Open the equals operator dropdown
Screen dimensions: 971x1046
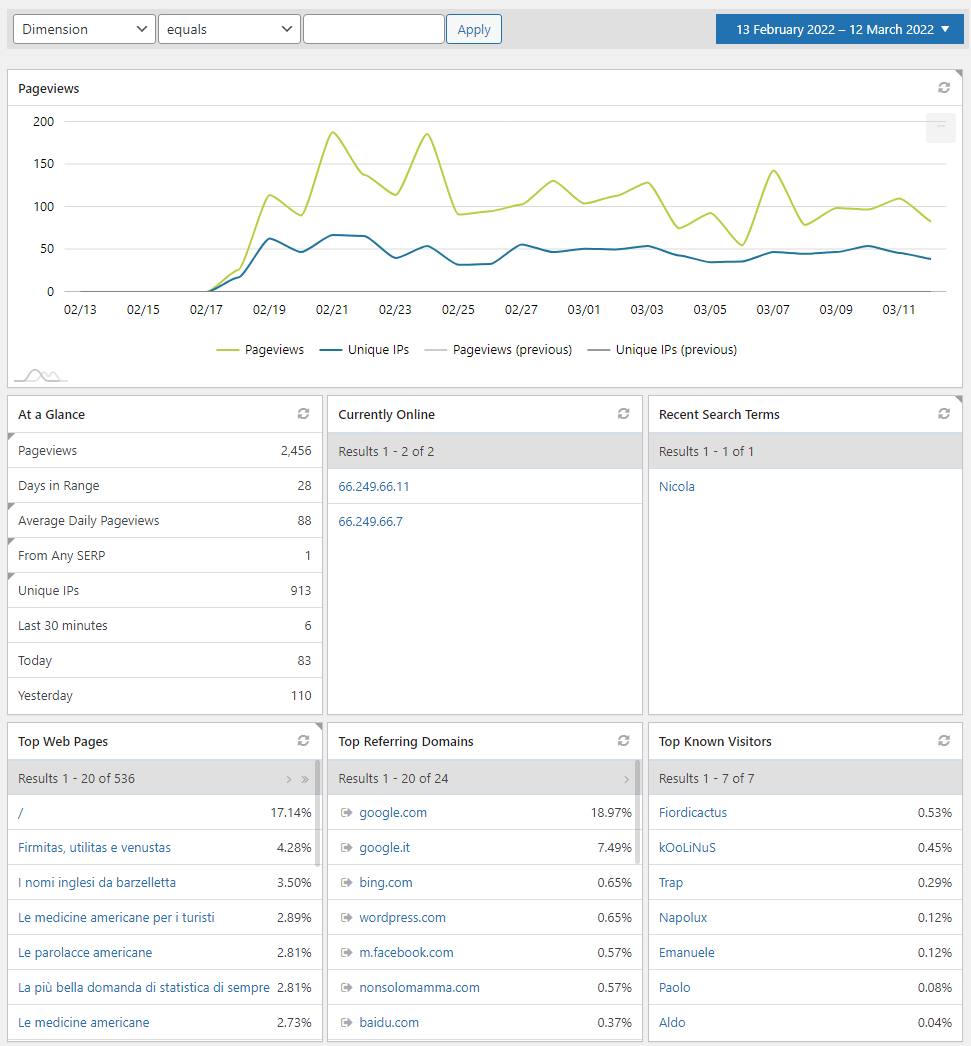coord(229,29)
